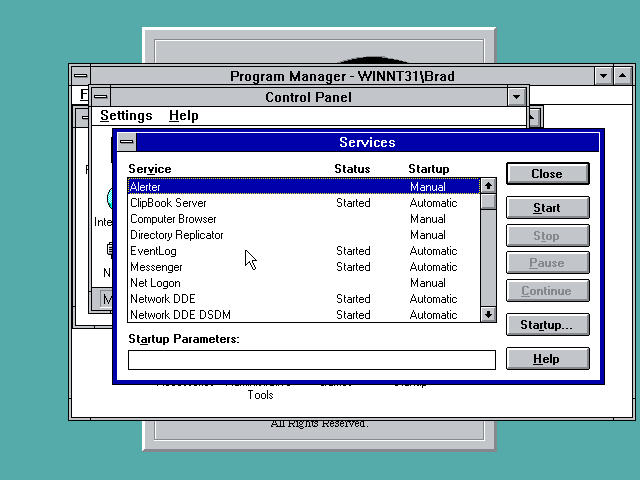Viewport: 640px width, 480px height.
Task: Maximize the Program Manager window
Action: [x=622, y=76]
